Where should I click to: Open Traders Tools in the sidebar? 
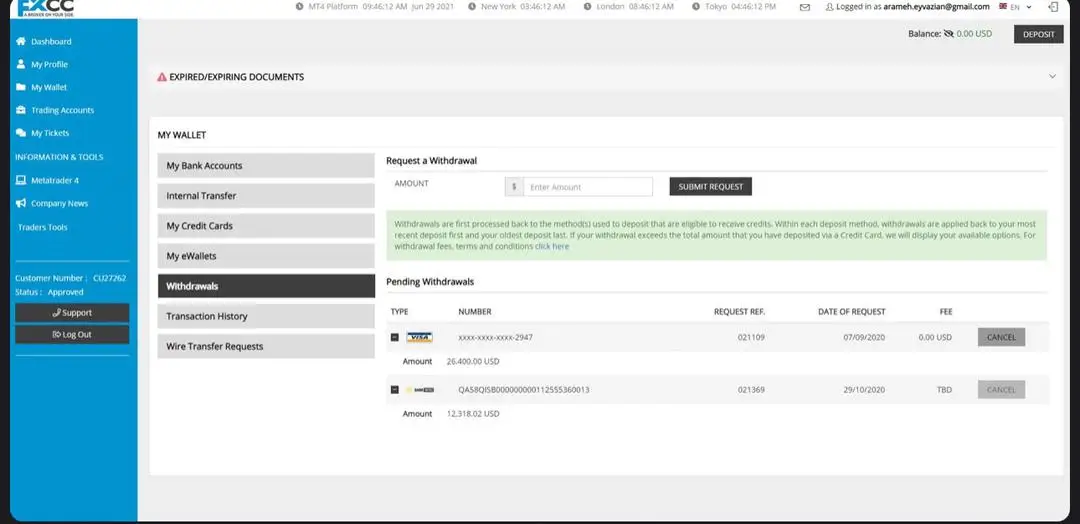pos(43,227)
